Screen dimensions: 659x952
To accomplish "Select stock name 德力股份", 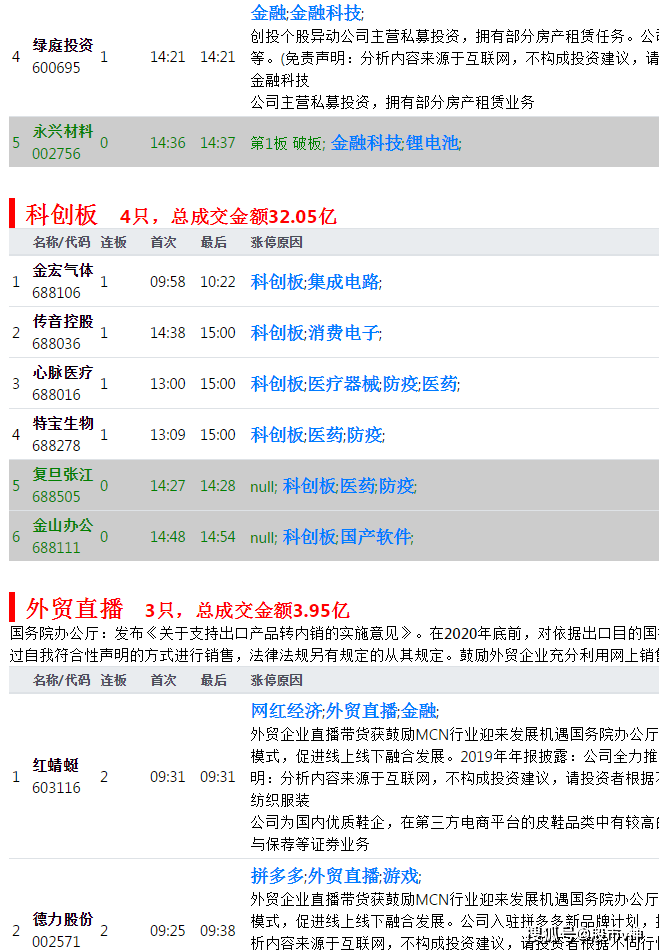I will coord(63,919).
